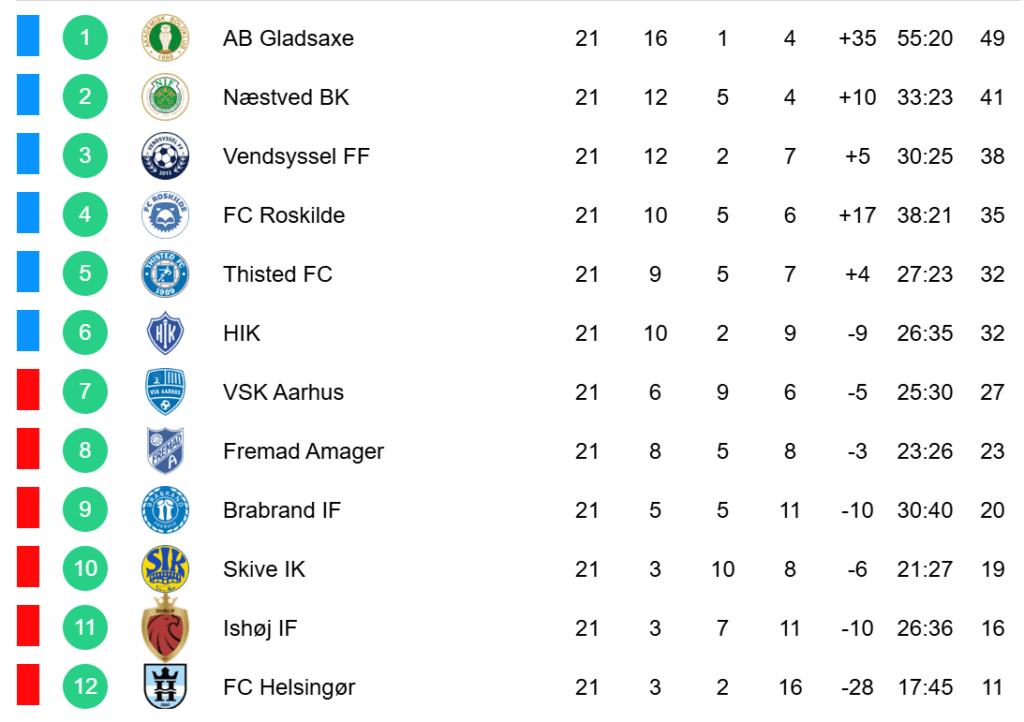Click the green position 12 badge
1024x722 pixels.
coord(85,687)
